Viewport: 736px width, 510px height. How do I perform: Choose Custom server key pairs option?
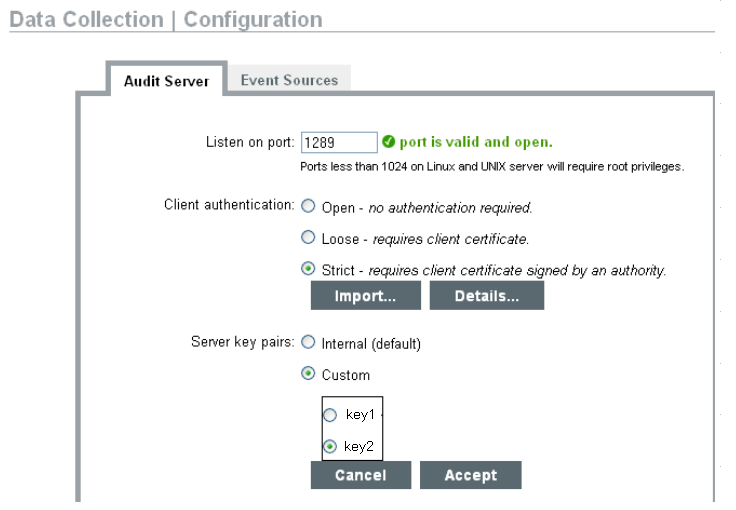(x=308, y=375)
